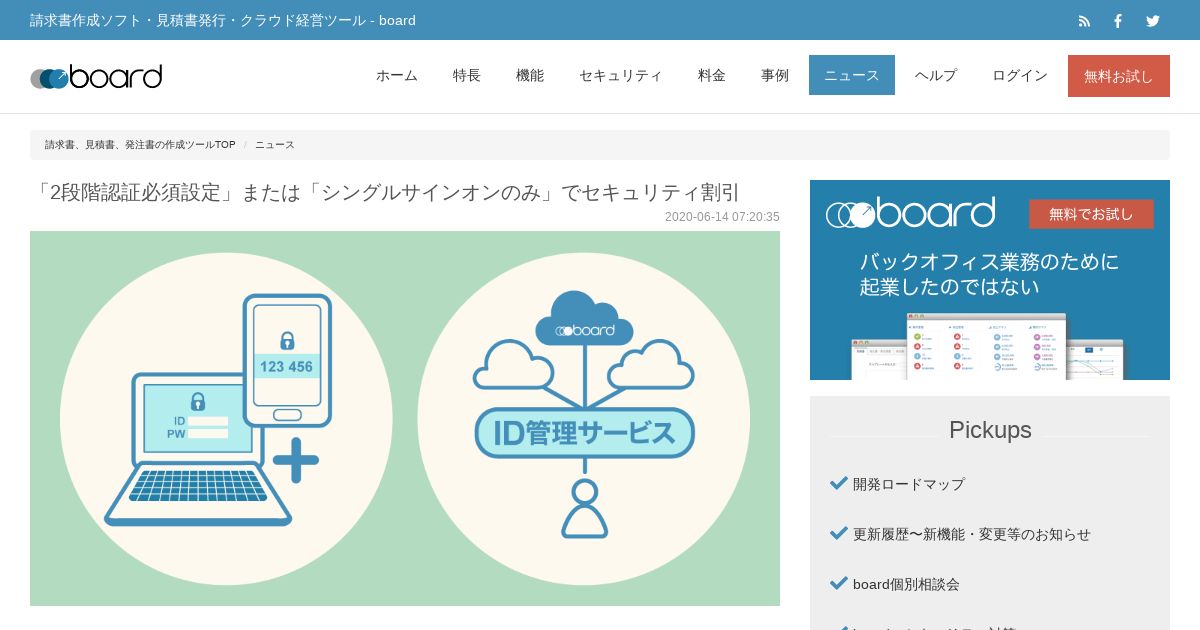Open the RSS feed icon
This screenshot has height=630, width=1200.
pos(1084,21)
